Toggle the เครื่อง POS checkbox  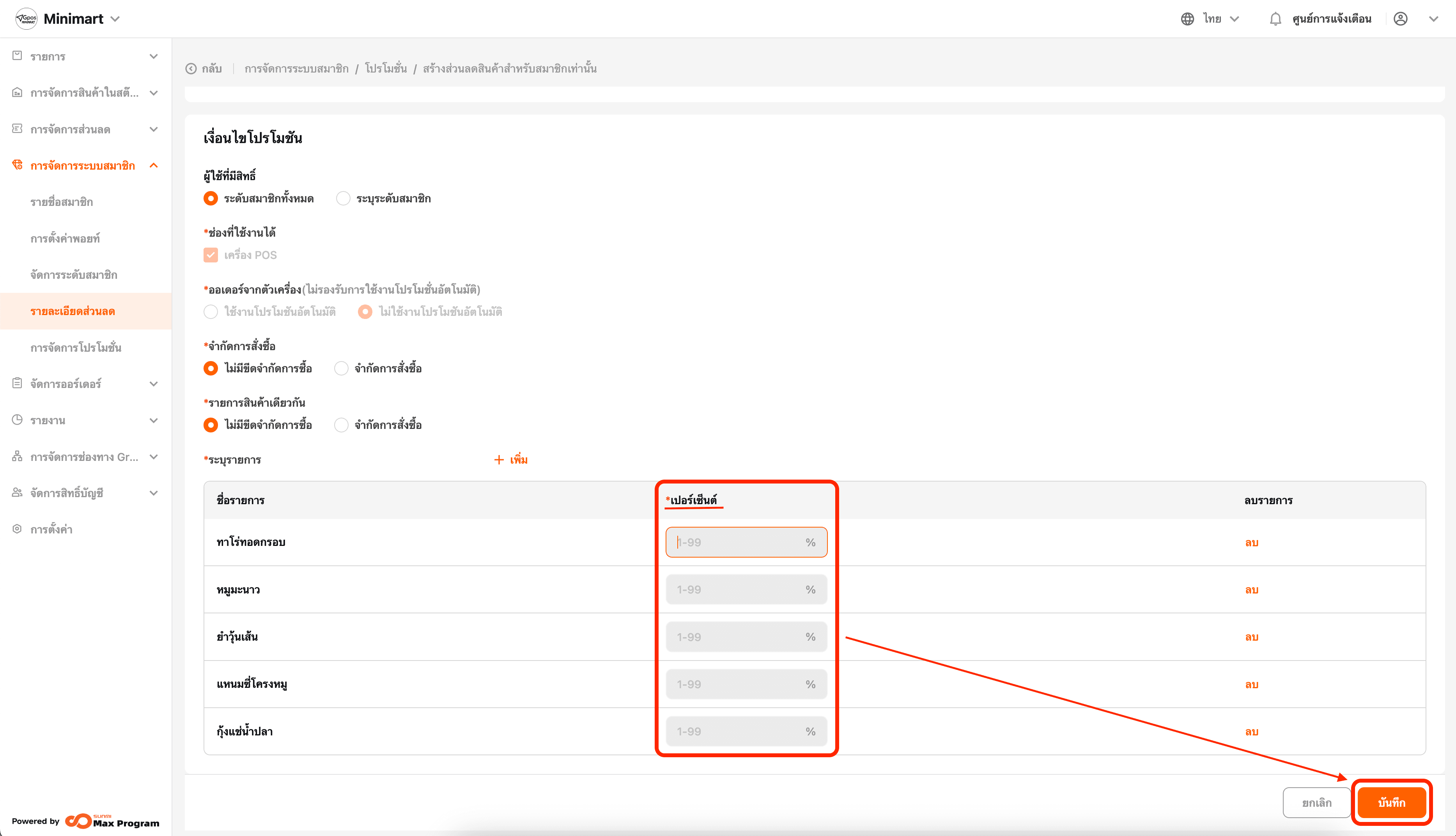point(211,255)
